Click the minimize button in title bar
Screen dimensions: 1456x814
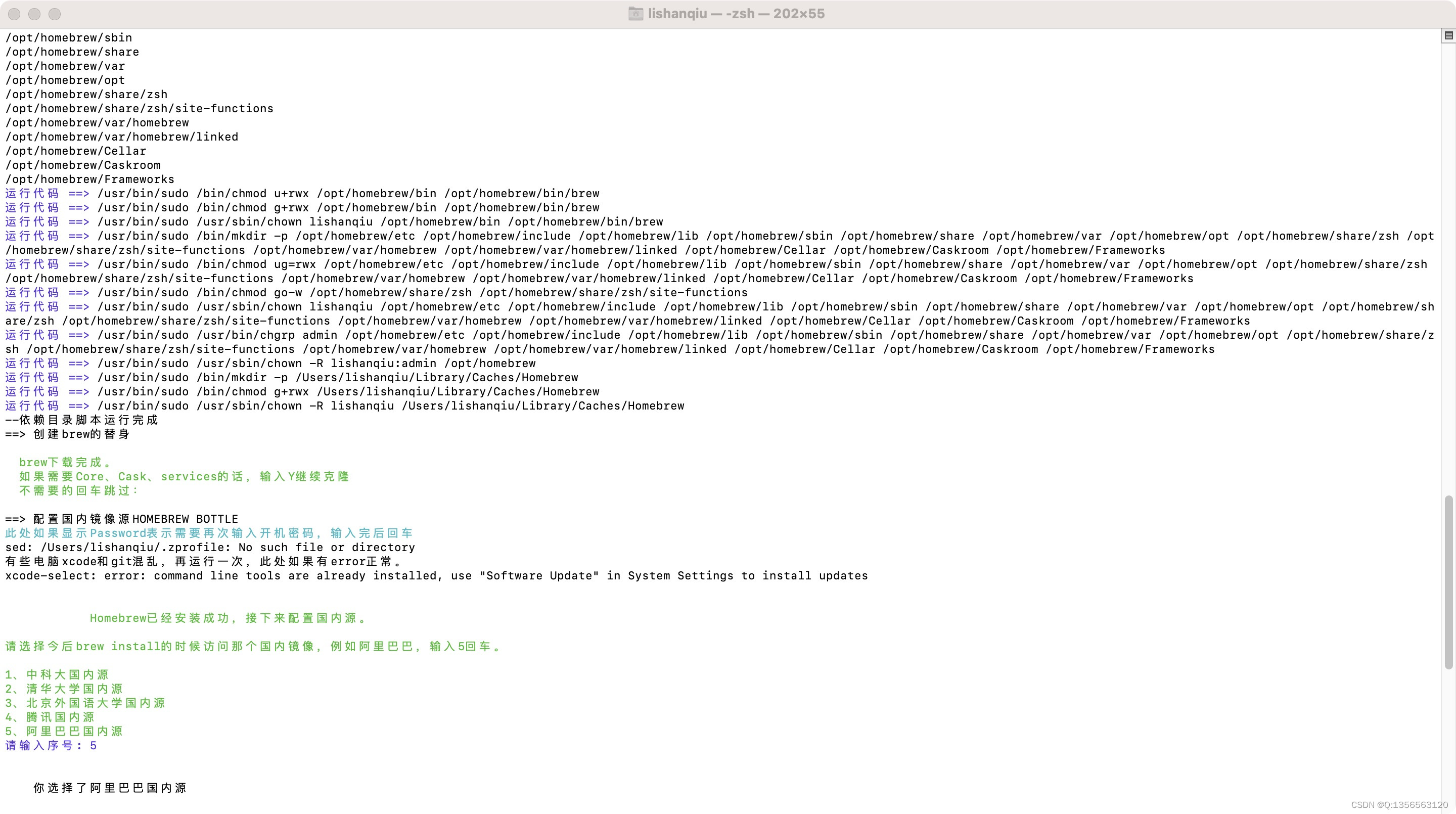(x=33, y=13)
